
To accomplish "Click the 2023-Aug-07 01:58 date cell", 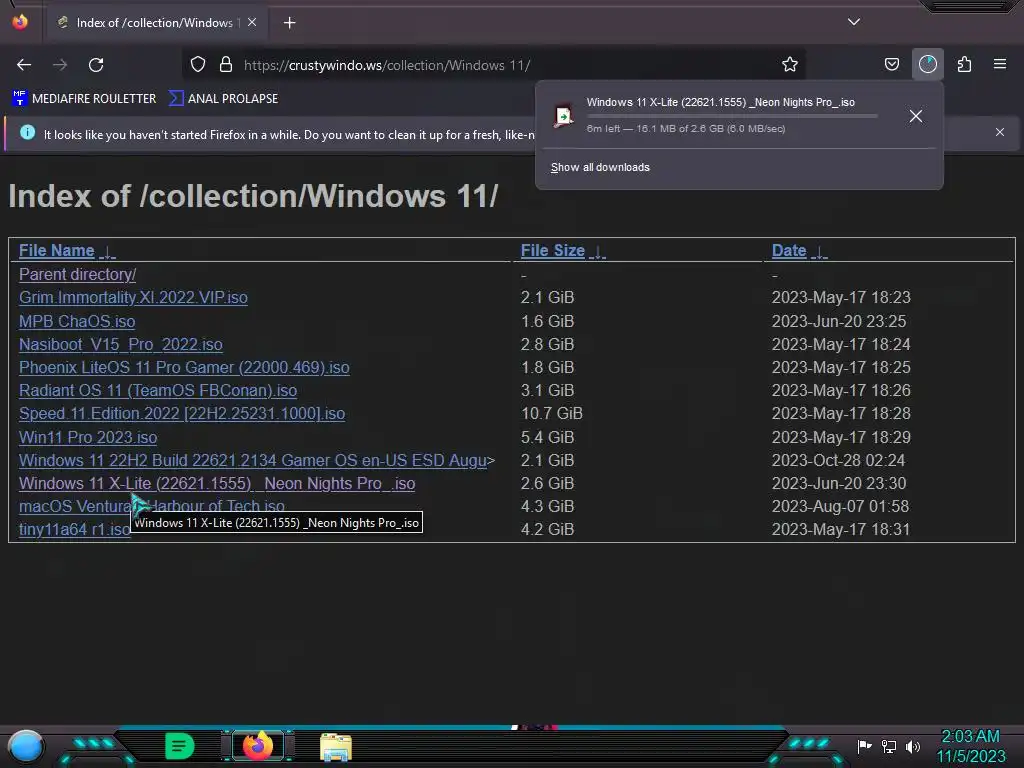I will tap(840, 506).
